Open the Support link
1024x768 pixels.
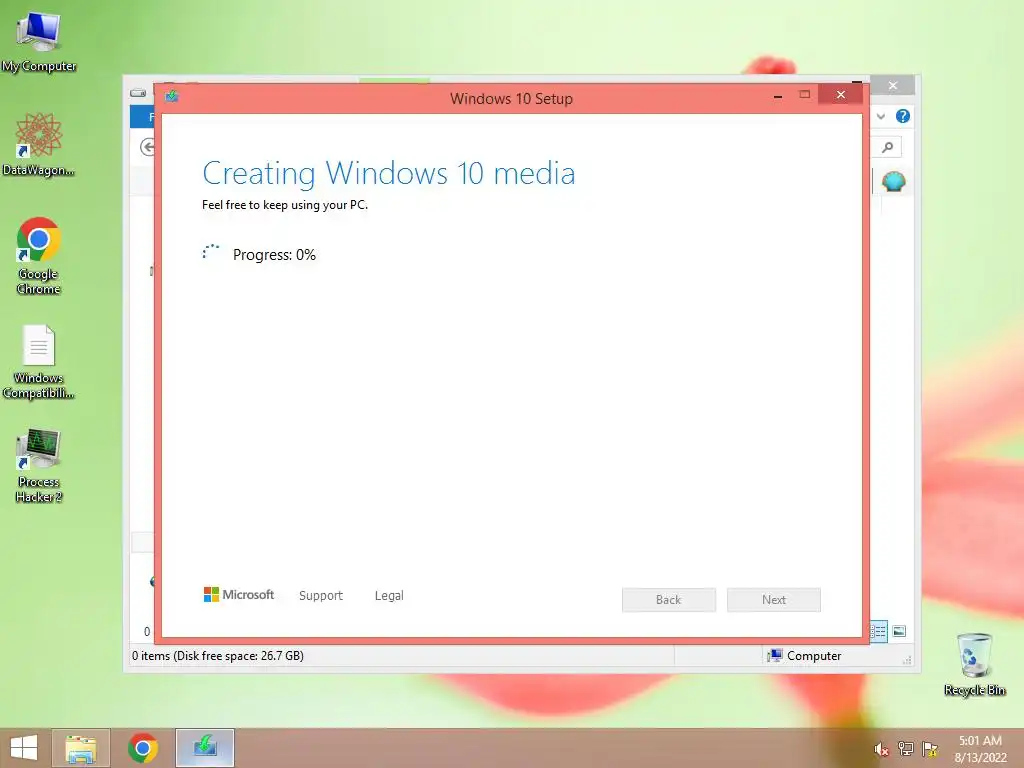(321, 595)
